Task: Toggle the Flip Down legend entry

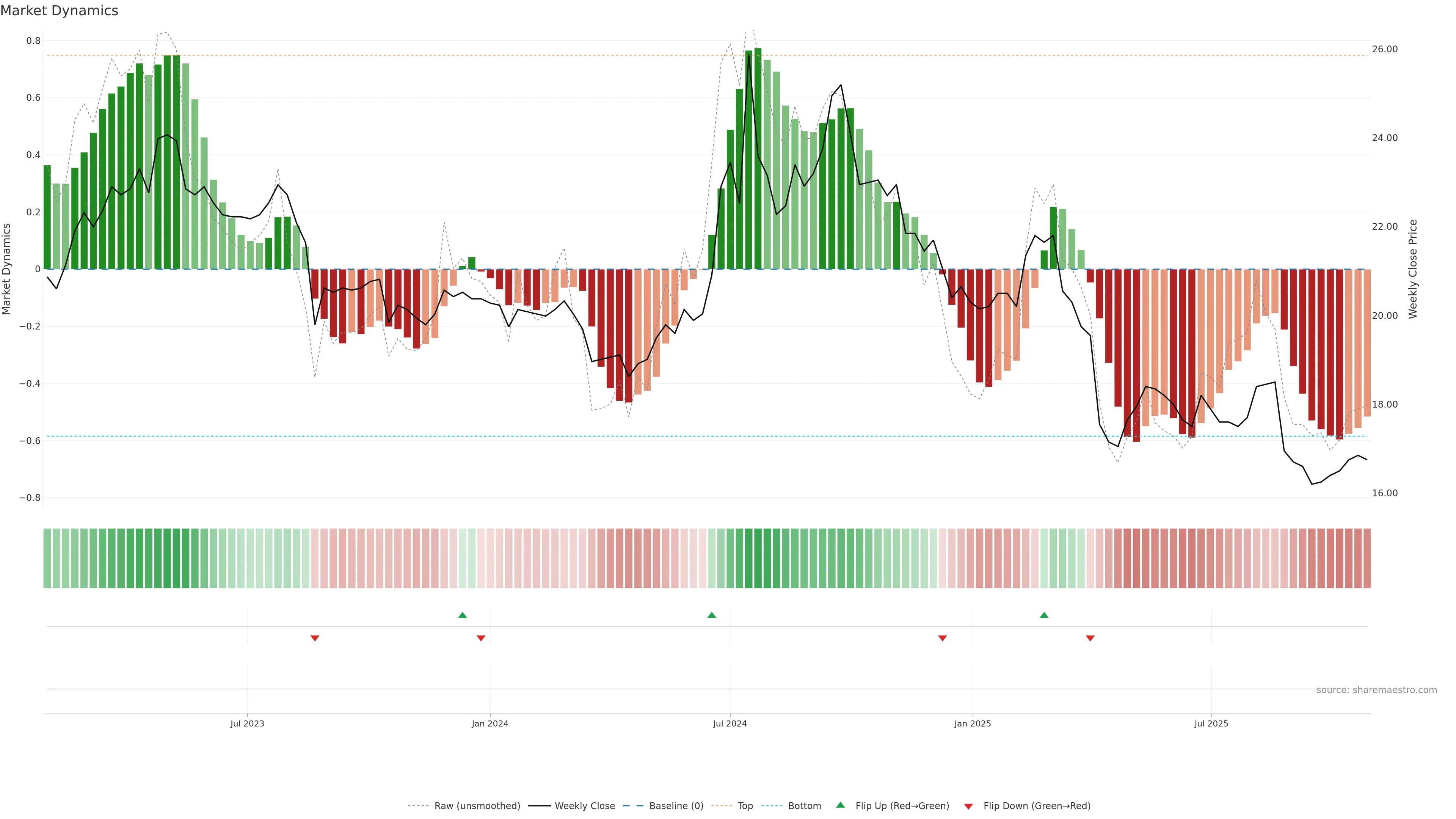Action: [x=1037, y=806]
